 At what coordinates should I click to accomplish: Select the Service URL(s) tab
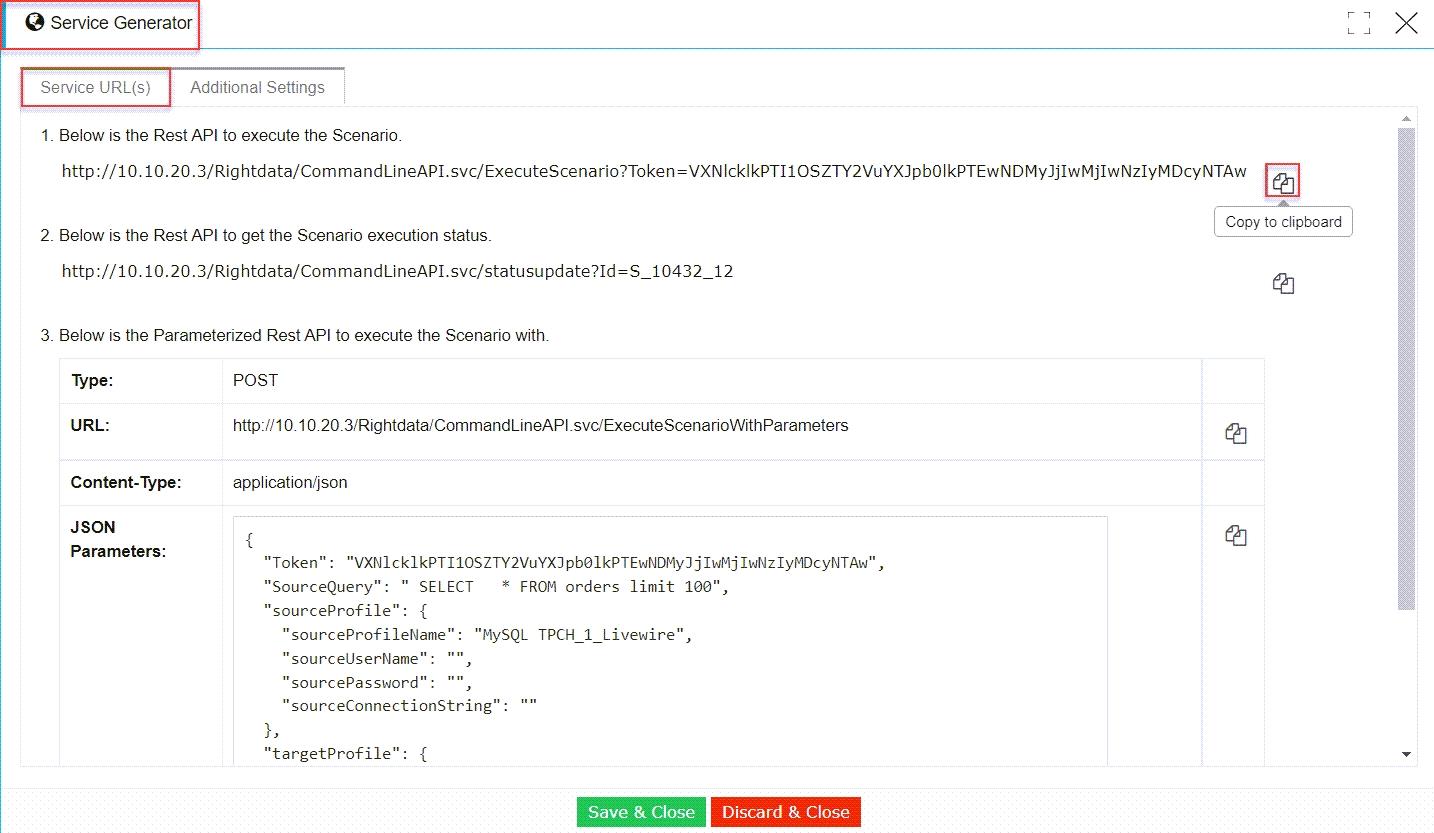[x=96, y=87]
